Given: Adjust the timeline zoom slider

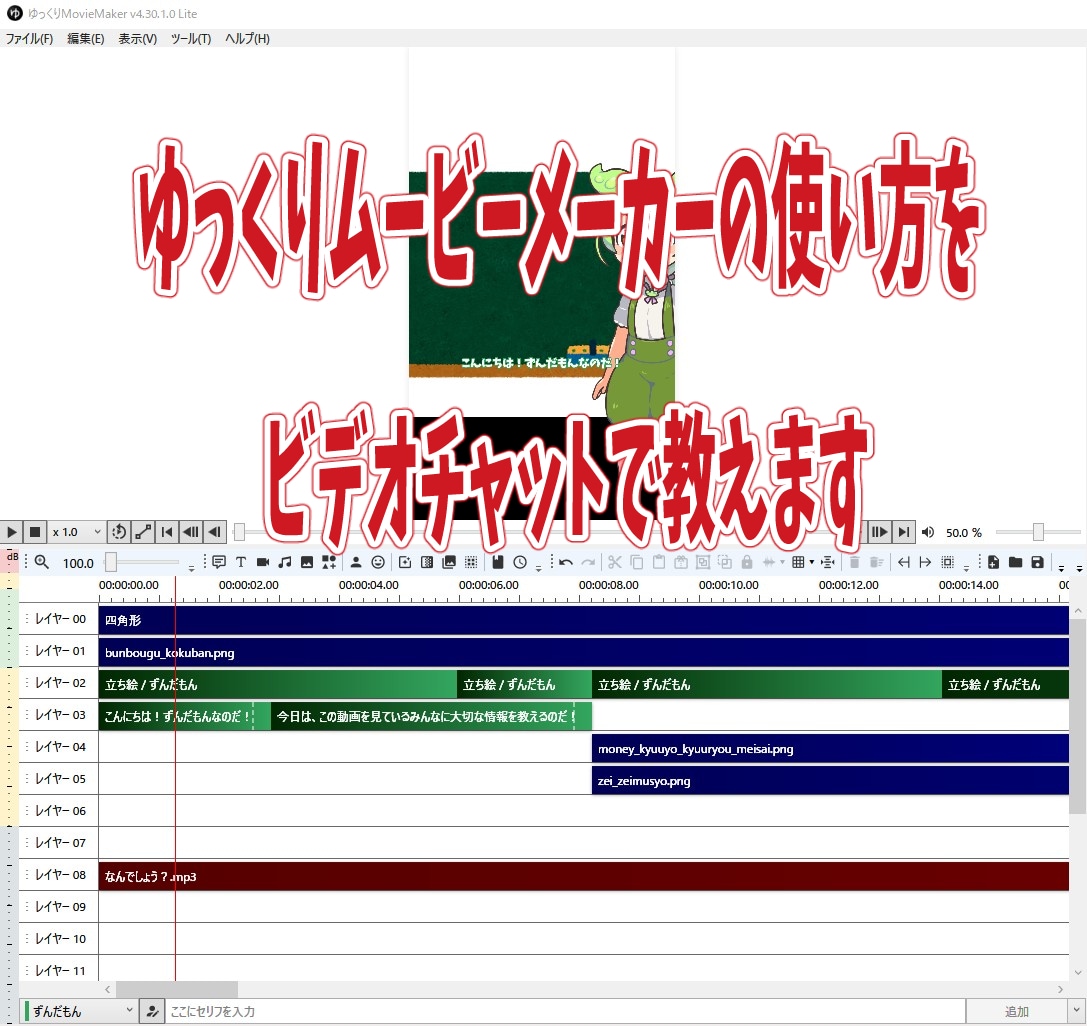Looking at the screenshot, I should (111, 562).
